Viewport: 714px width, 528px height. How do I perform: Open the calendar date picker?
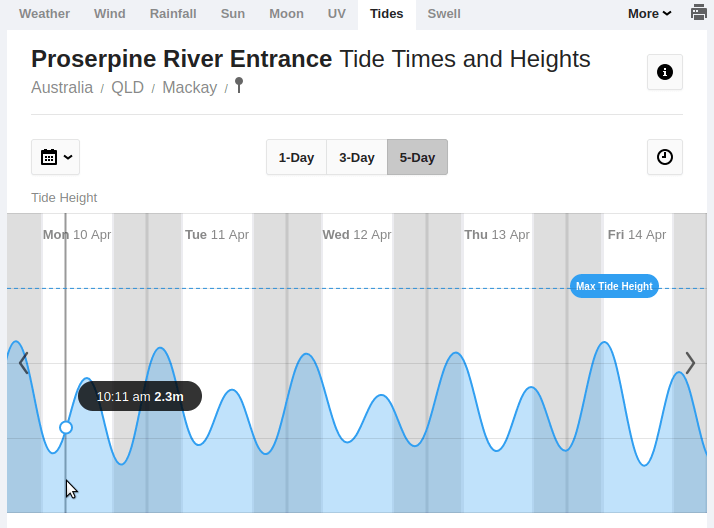click(x=55, y=157)
